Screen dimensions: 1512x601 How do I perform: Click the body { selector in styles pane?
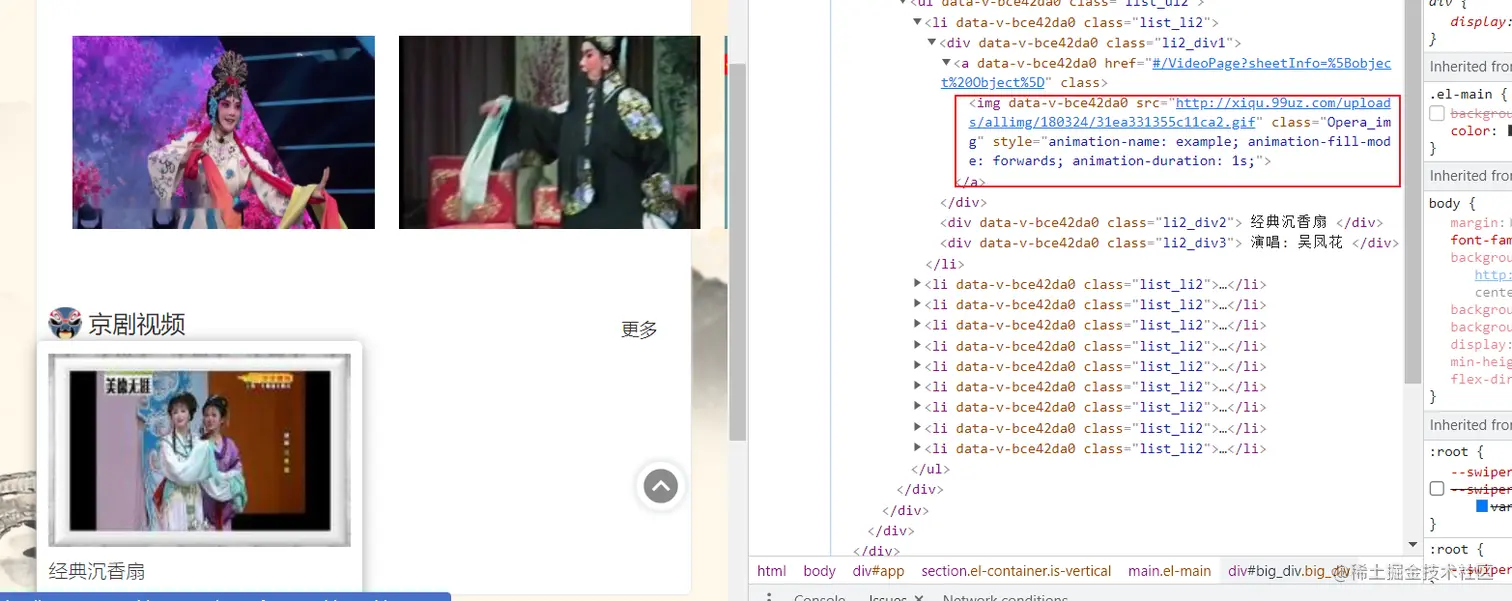tap(1452, 203)
